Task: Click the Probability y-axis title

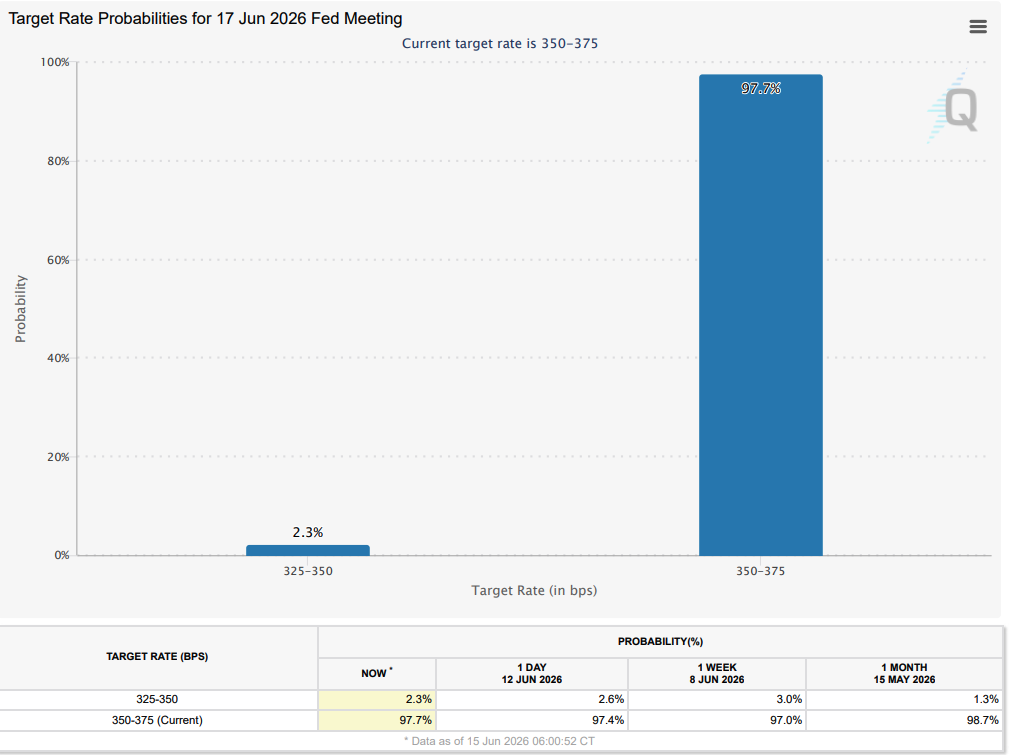Action: [21, 308]
